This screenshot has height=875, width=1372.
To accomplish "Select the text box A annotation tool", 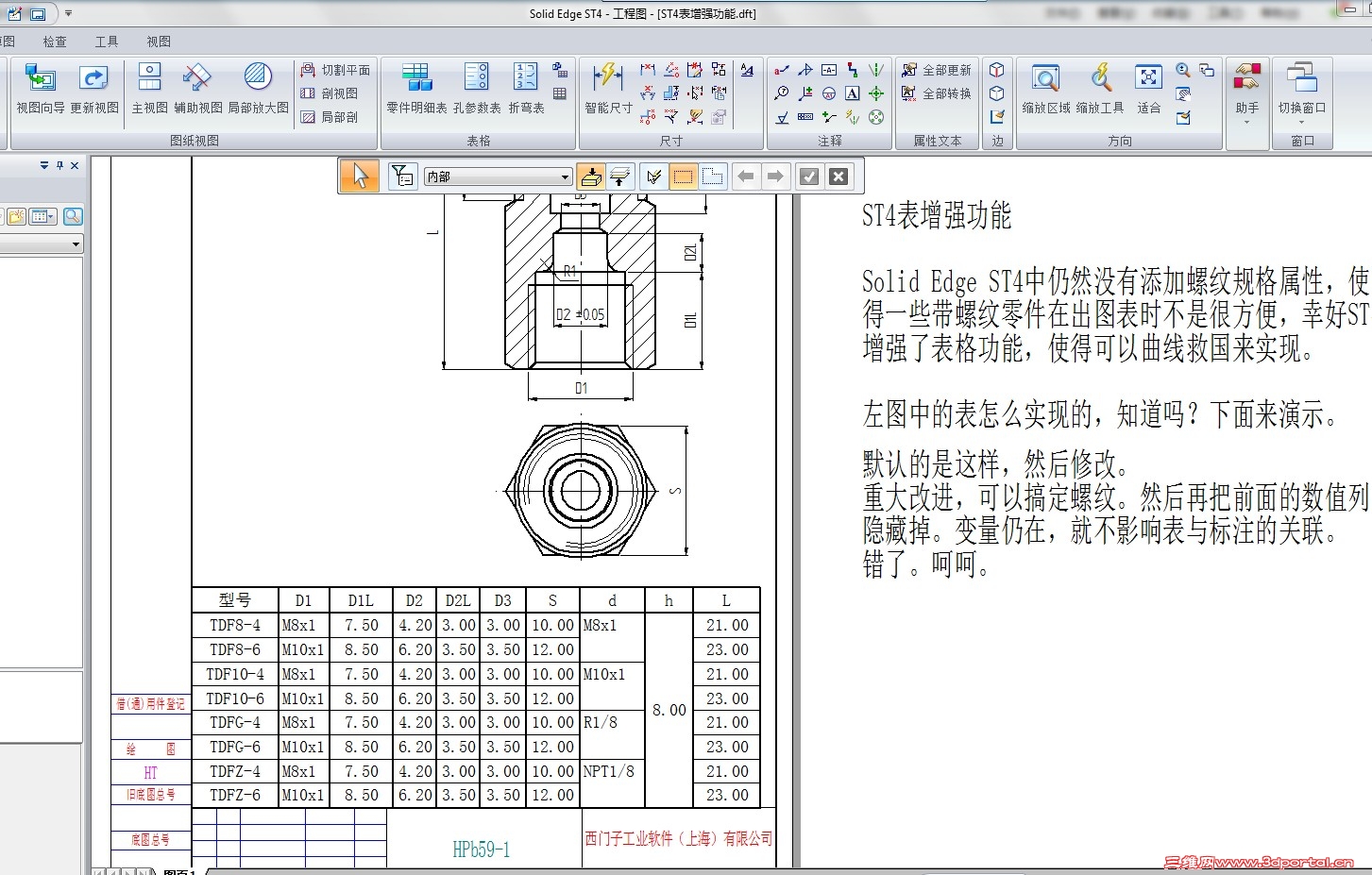I will (x=853, y=93).
